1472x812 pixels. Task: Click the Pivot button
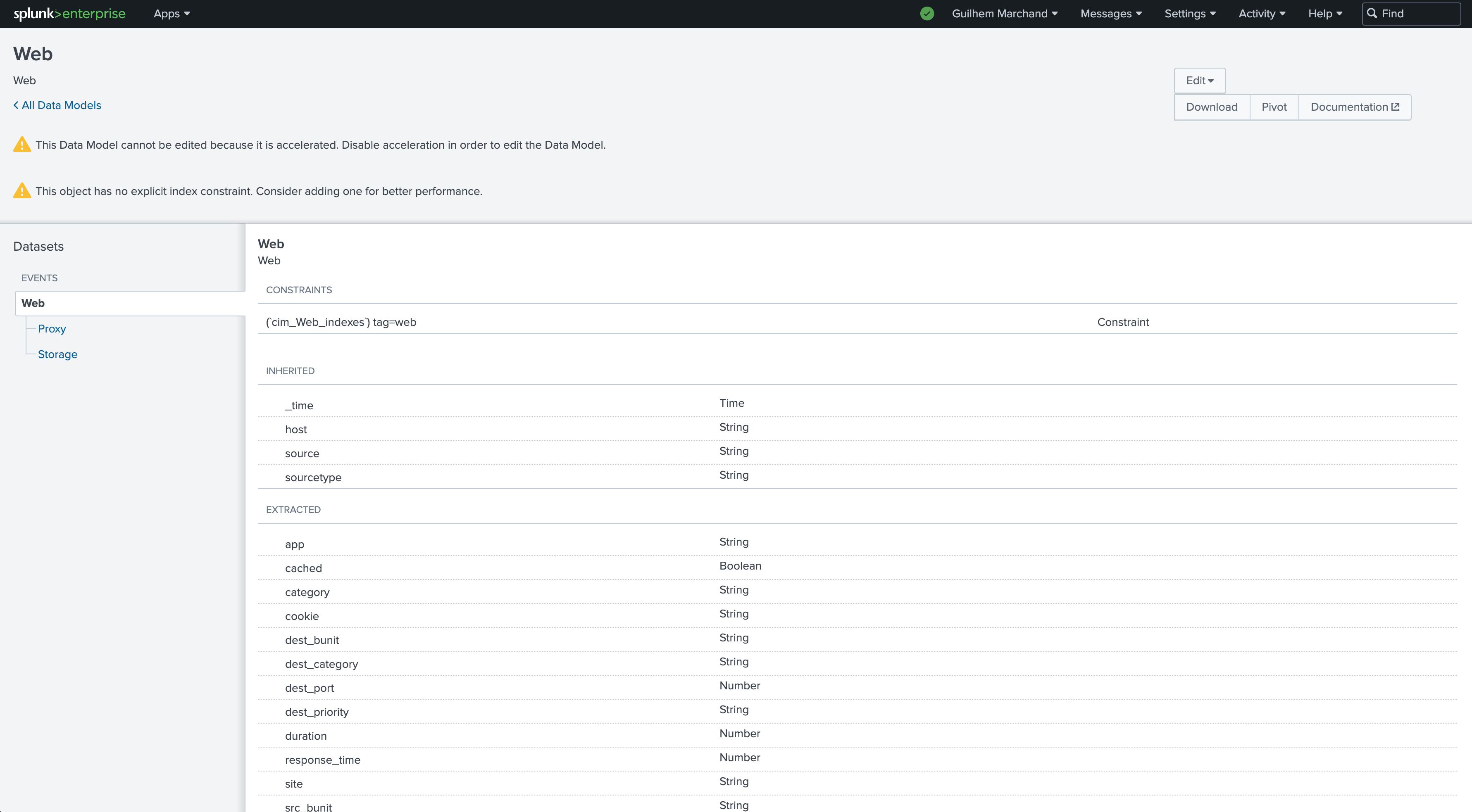1274,107
